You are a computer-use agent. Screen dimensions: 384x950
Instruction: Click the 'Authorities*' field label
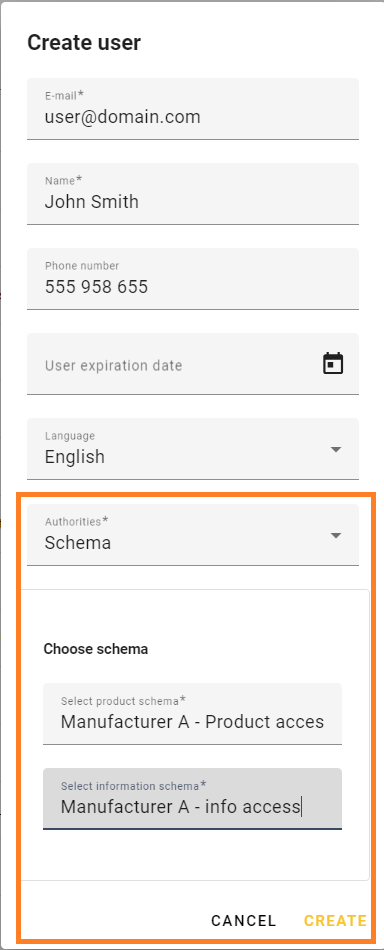tap(76, 521)
